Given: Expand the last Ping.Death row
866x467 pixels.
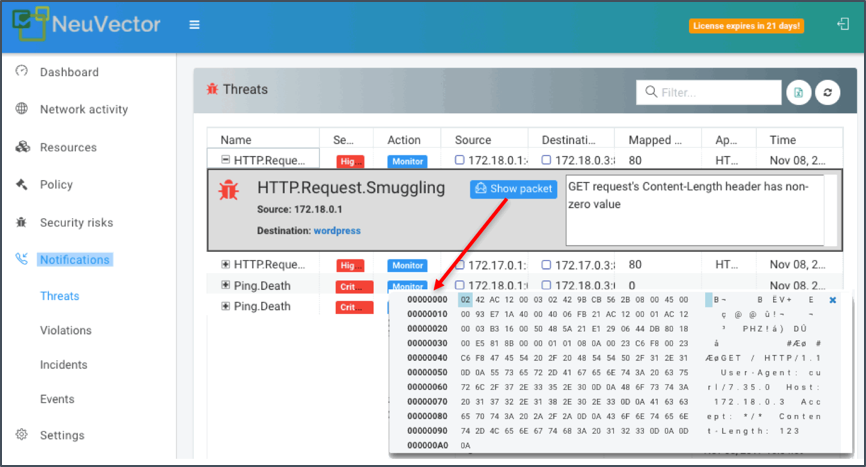Looking at the screenshot, I should (225, 306).
